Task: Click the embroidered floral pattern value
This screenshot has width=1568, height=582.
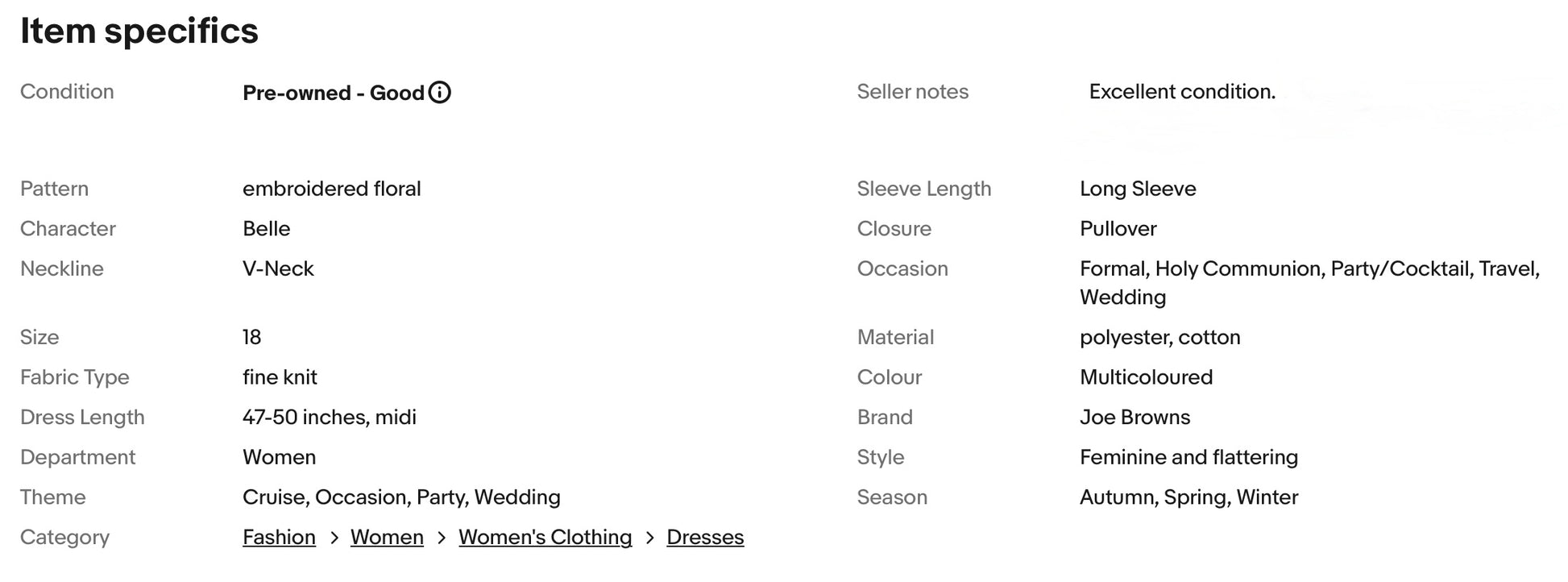Action: (x=331, y=189)
